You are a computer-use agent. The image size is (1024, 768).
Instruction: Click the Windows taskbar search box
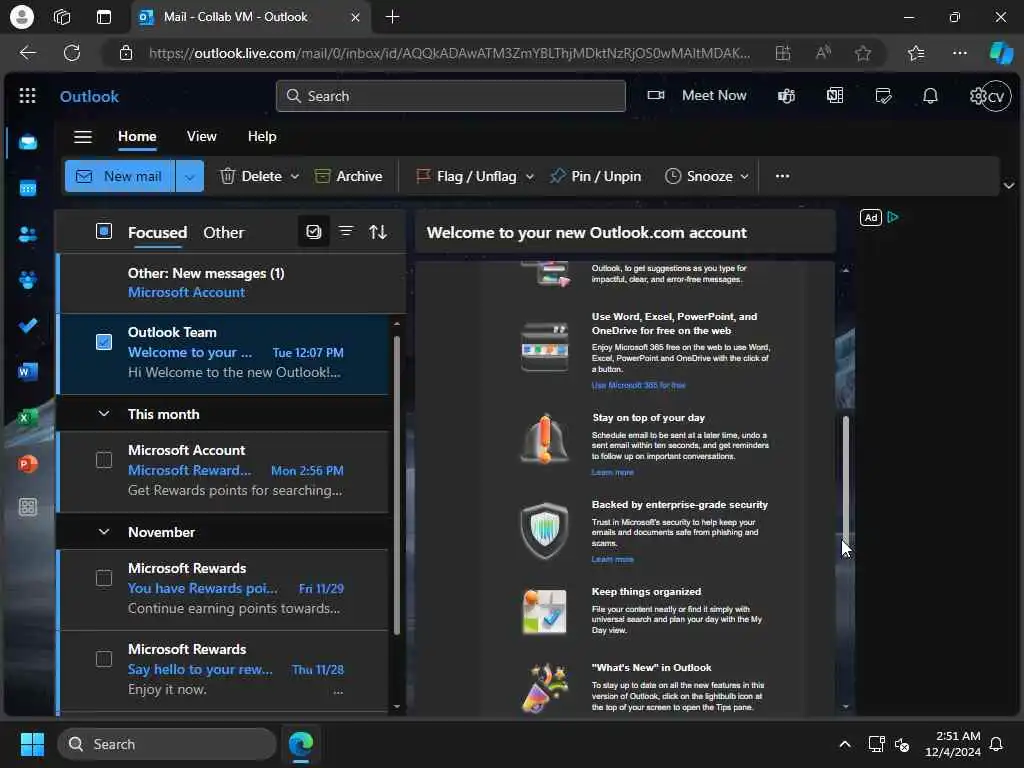pyautogui.click(x=167, y=744)
